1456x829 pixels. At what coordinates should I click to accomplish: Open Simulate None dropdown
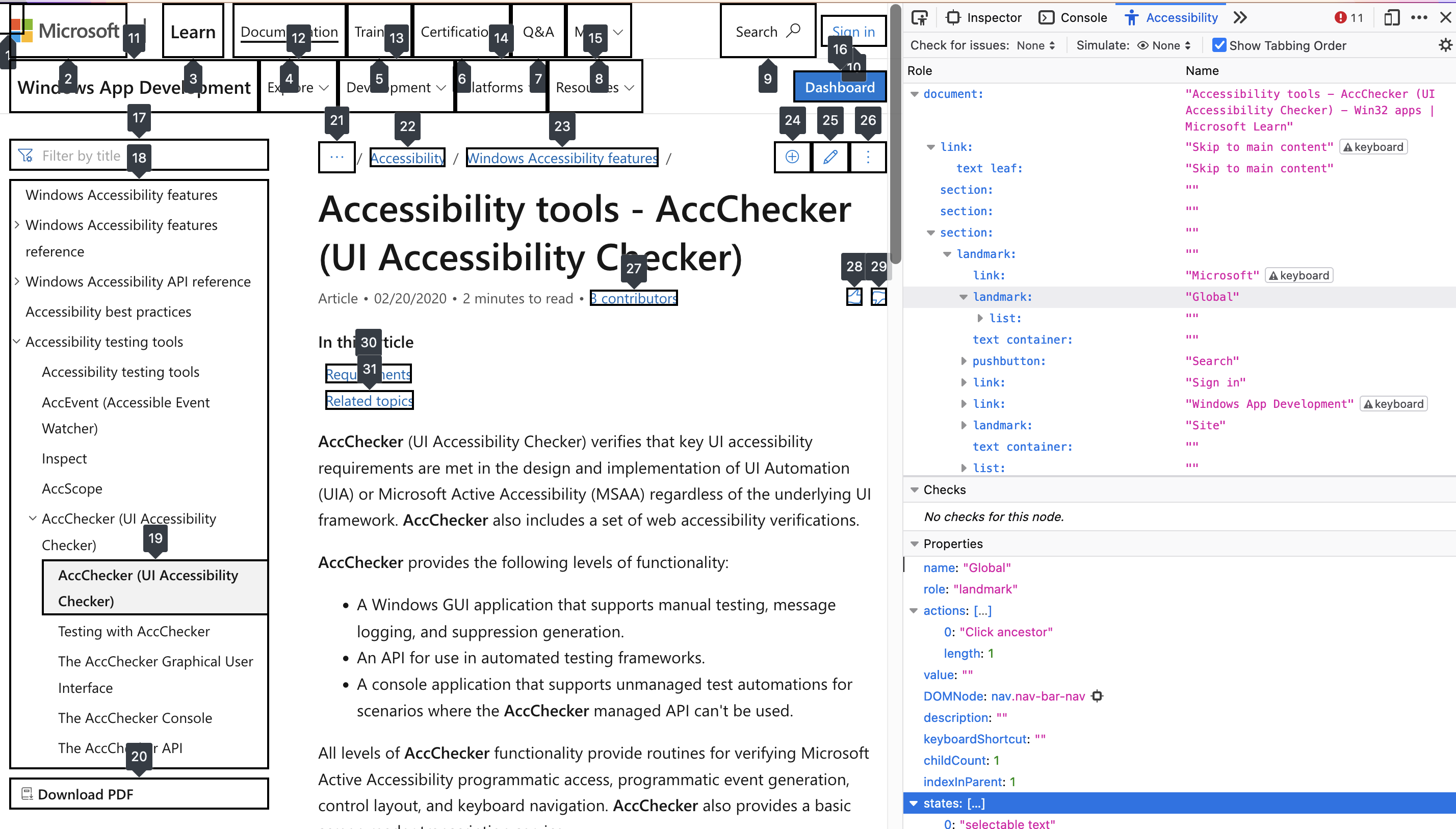[x=1163, y=45]
